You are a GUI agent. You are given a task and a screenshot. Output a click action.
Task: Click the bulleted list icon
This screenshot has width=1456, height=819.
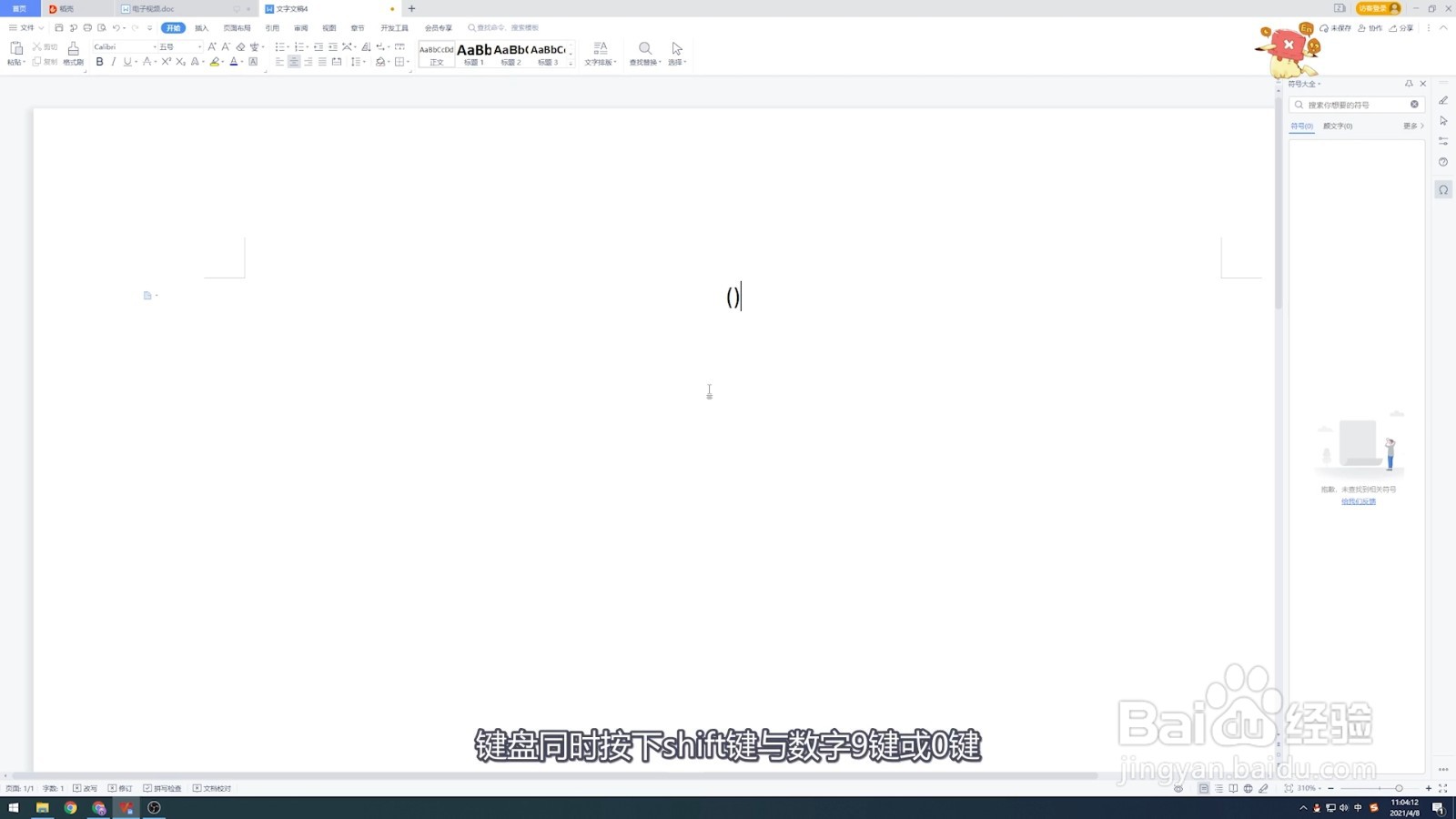point(280,46)
